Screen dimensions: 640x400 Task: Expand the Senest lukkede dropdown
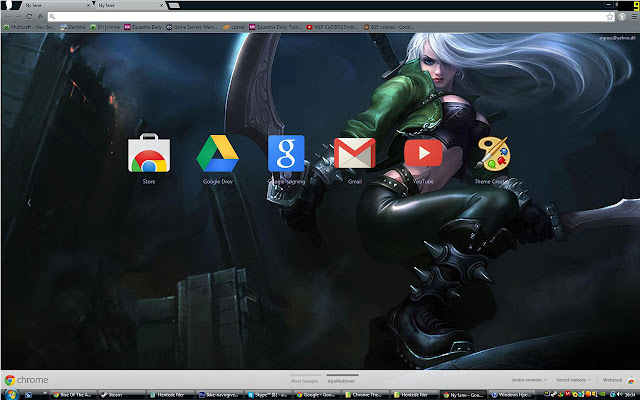[573, 380]
